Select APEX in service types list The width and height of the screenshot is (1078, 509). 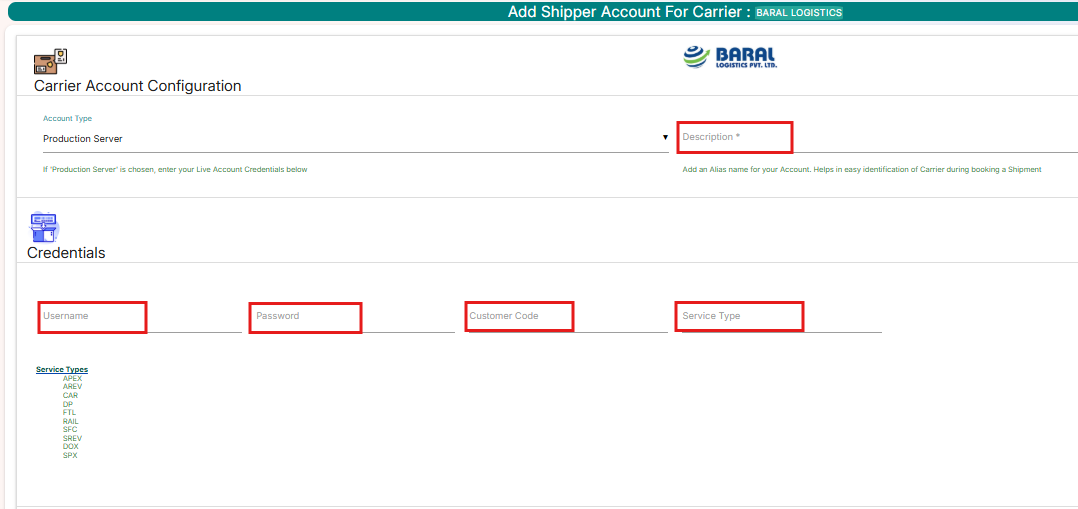72,378
